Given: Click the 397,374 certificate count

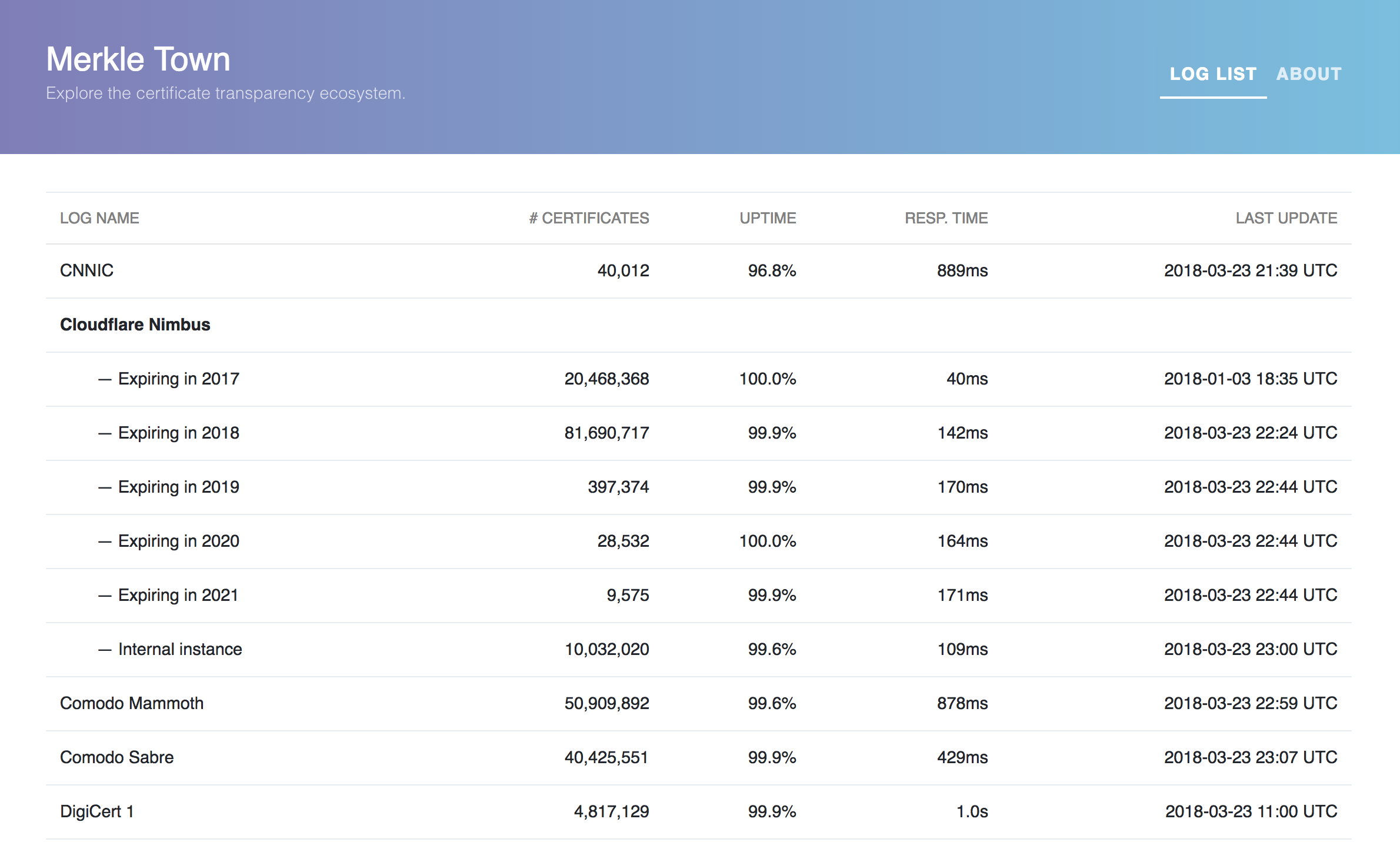Looking at the screenshot, I should click(x=618, y=487).
